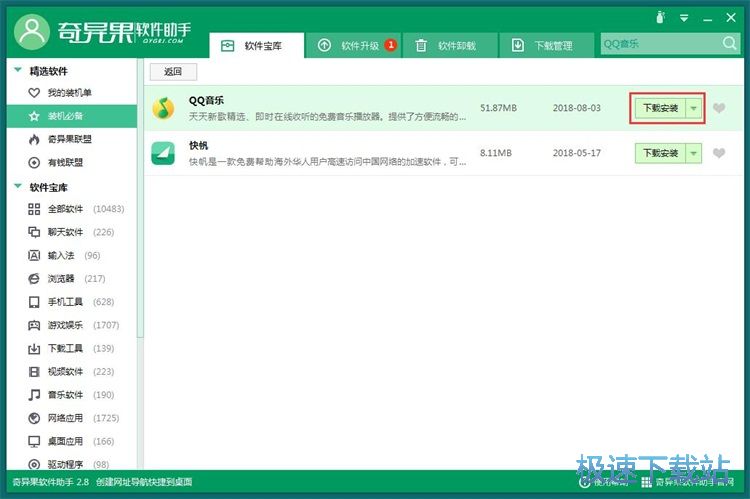Click the 返回 back button
Screen dimensions: 750x499
173,72
